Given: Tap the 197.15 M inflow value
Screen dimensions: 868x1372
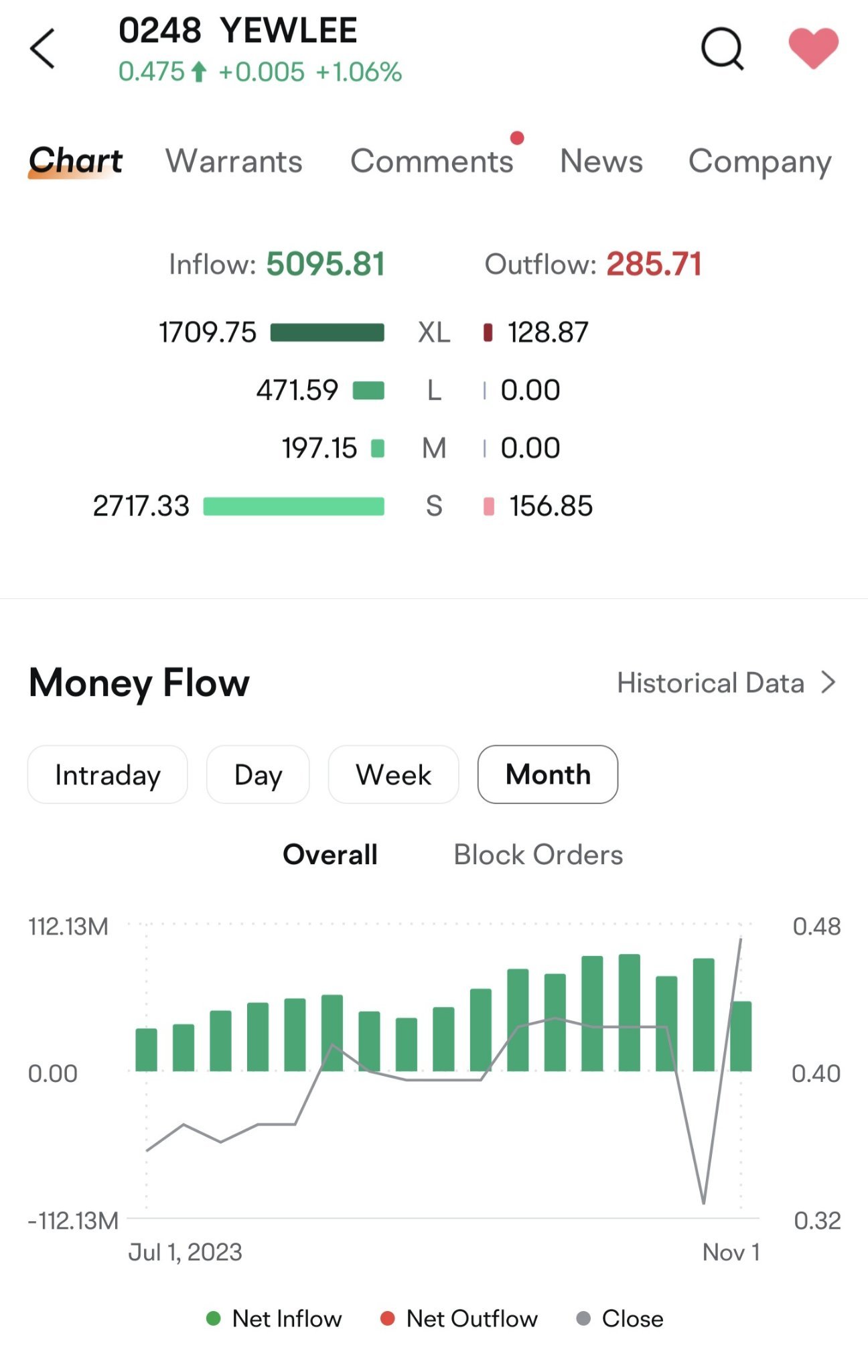Looking at the screenshot, I should pyautogui.click(x=319, y=448).
